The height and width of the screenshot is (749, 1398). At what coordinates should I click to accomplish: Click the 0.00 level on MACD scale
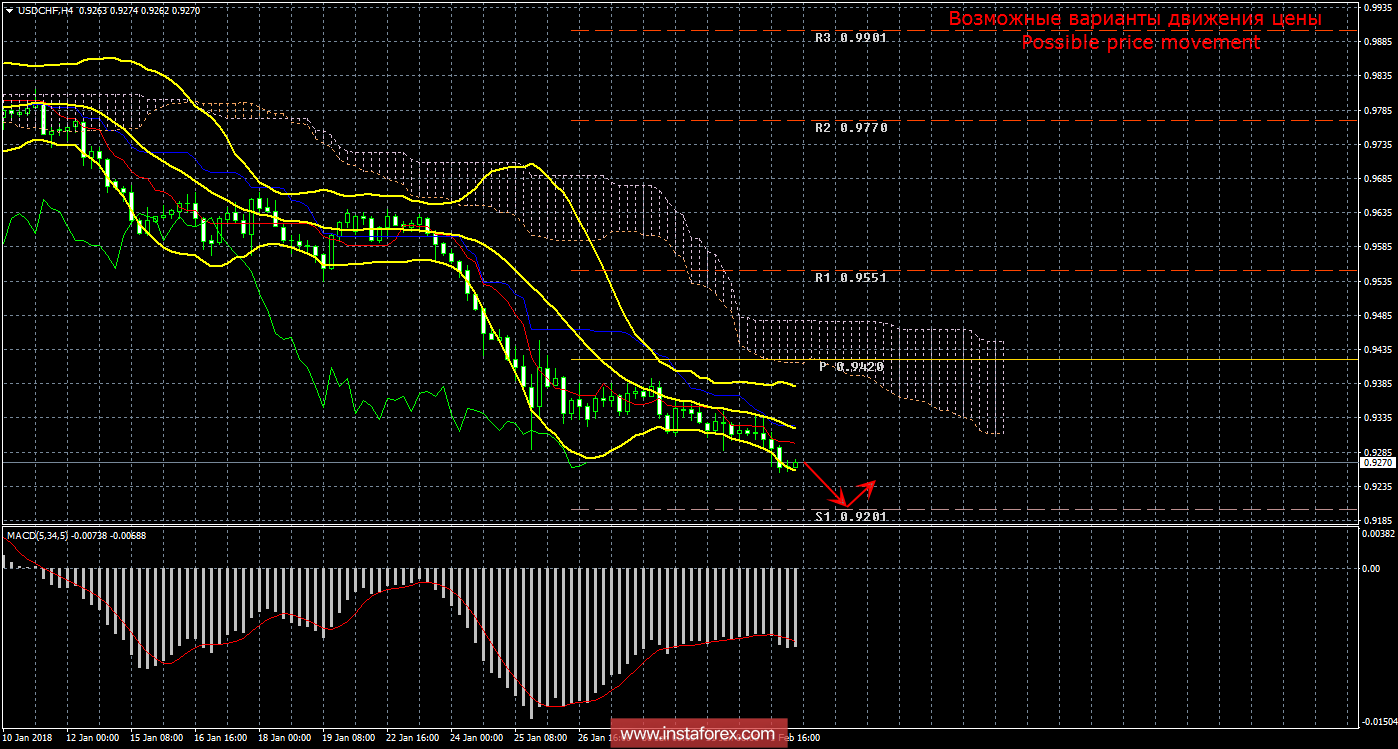tap(1371, 568)
